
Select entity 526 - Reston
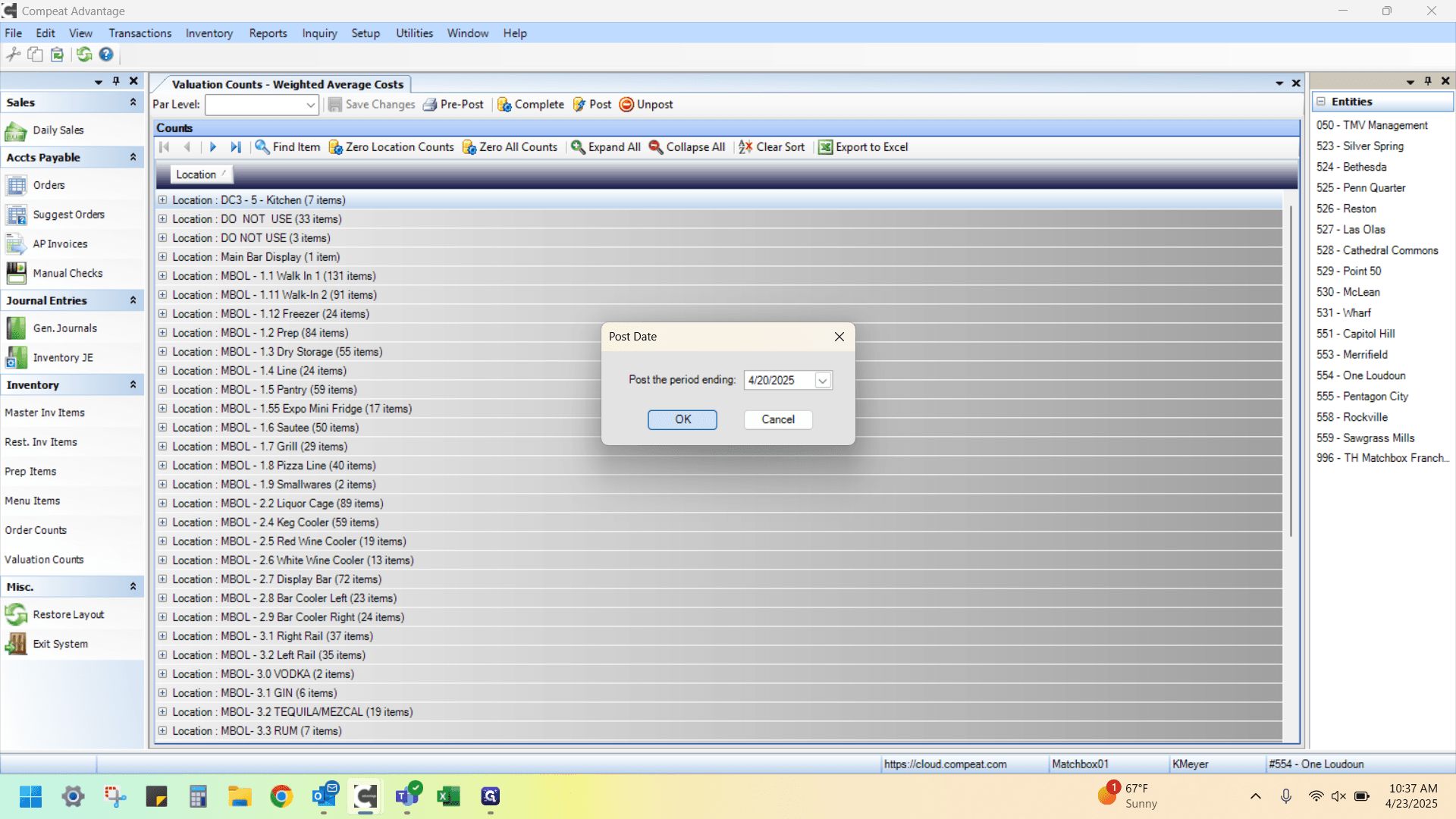coord(1346,209)
